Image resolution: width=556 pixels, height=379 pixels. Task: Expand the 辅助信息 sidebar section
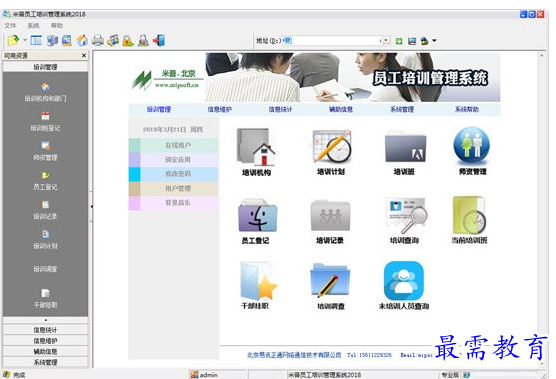coord(45,352)
